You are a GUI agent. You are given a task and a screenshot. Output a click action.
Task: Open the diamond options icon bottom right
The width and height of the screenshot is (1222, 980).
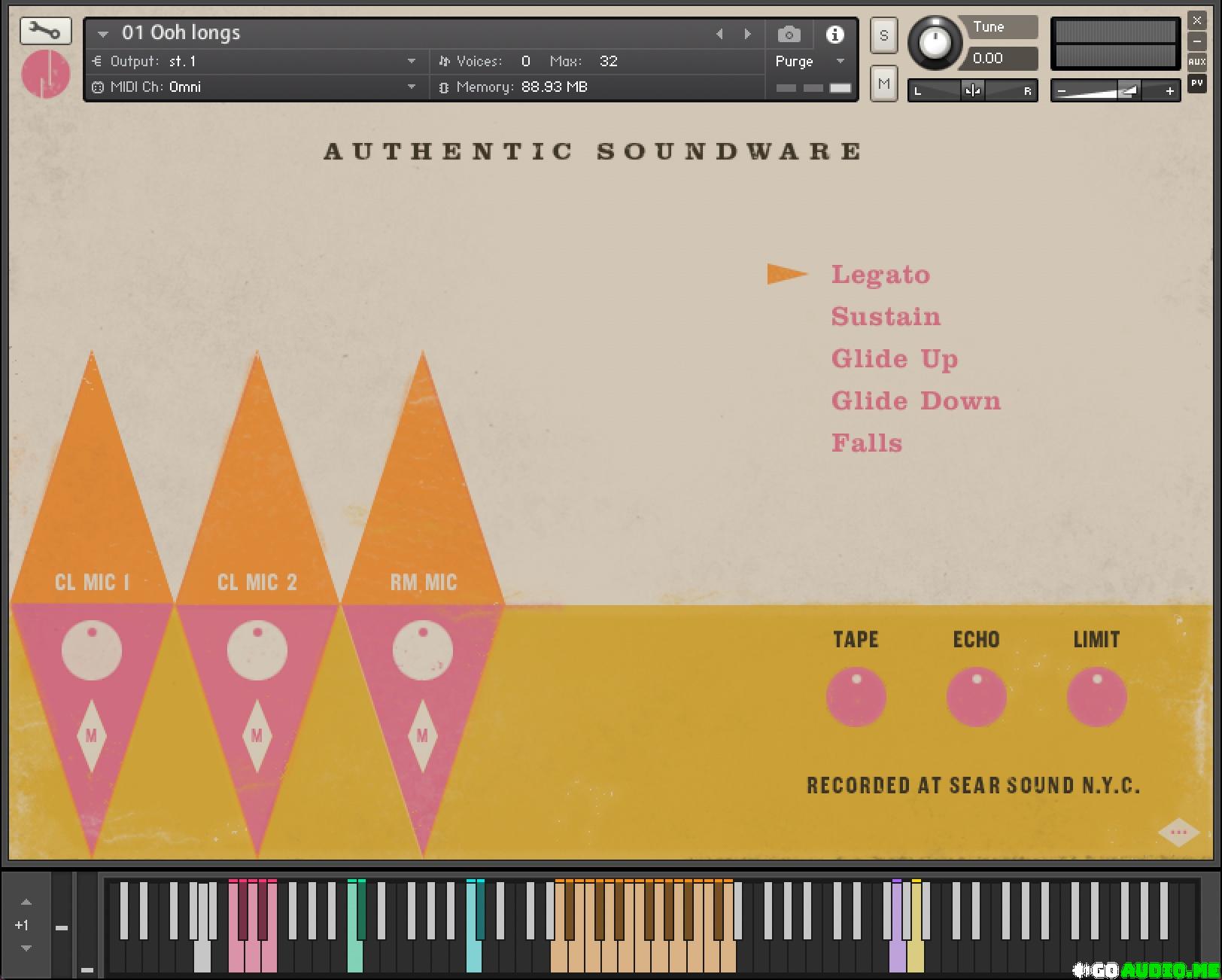[1178, 832]
